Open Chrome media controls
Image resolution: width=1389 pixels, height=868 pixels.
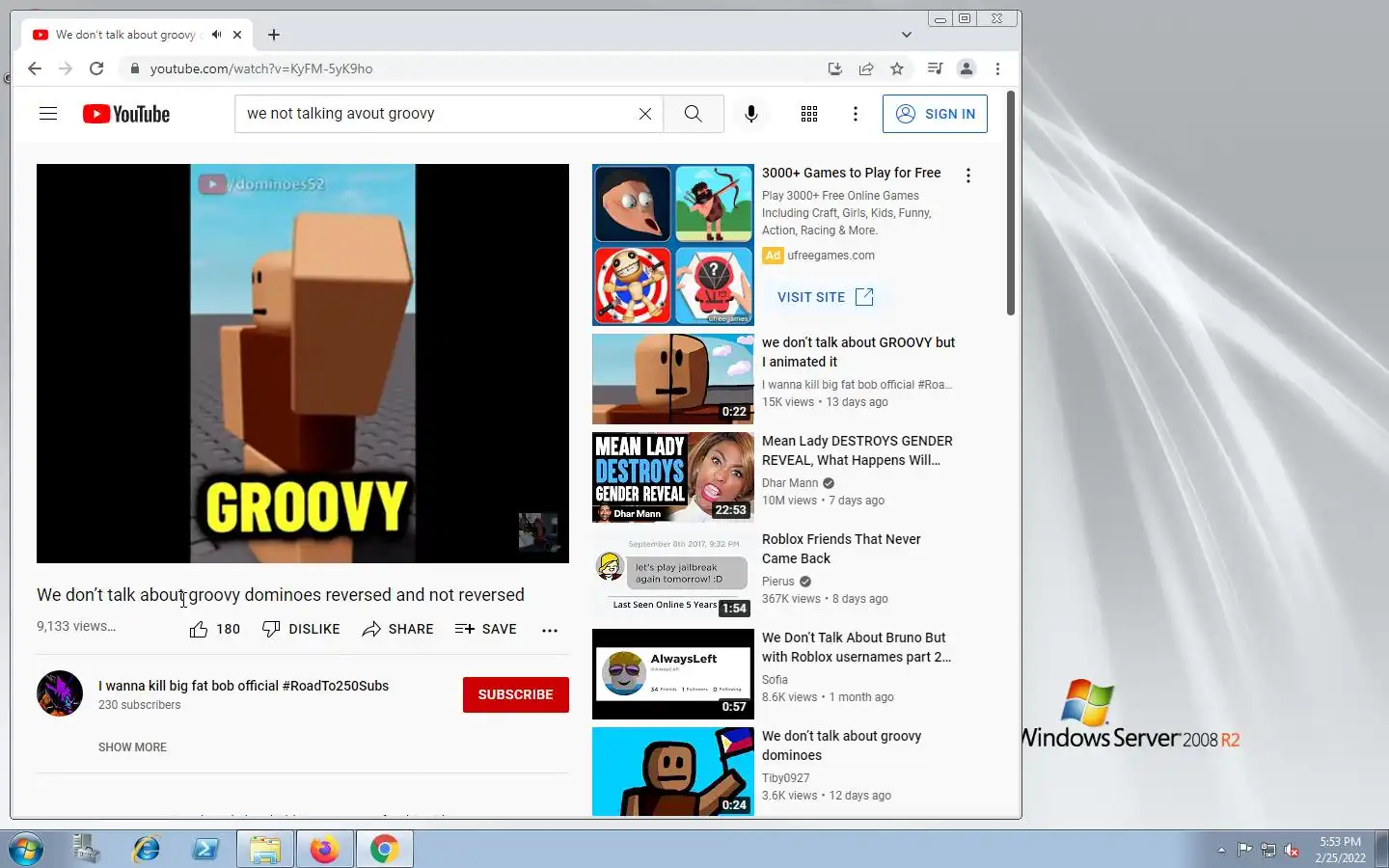(x=935, y=68)
